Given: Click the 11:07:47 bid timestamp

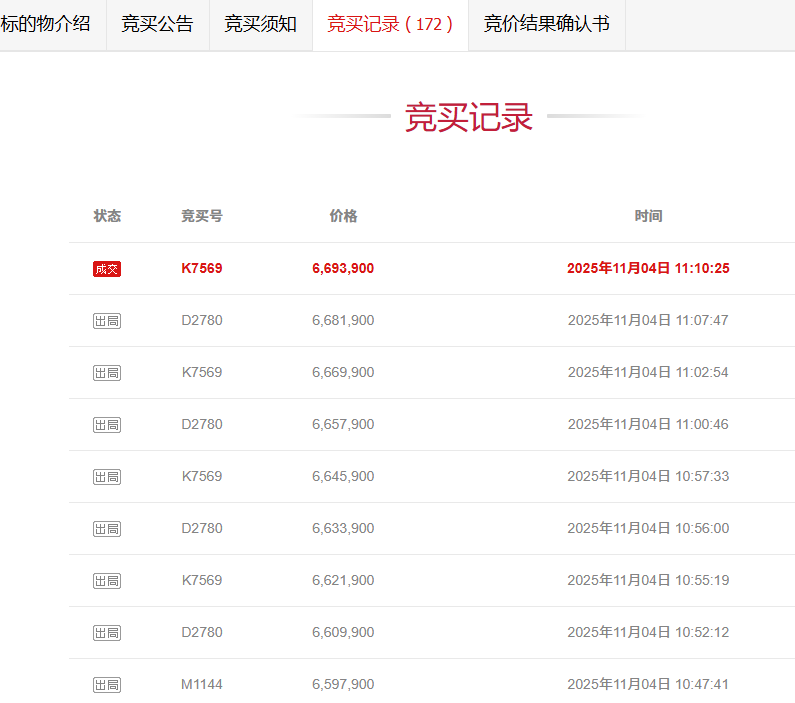Looking at the screenshot, I should pos(648,320).
